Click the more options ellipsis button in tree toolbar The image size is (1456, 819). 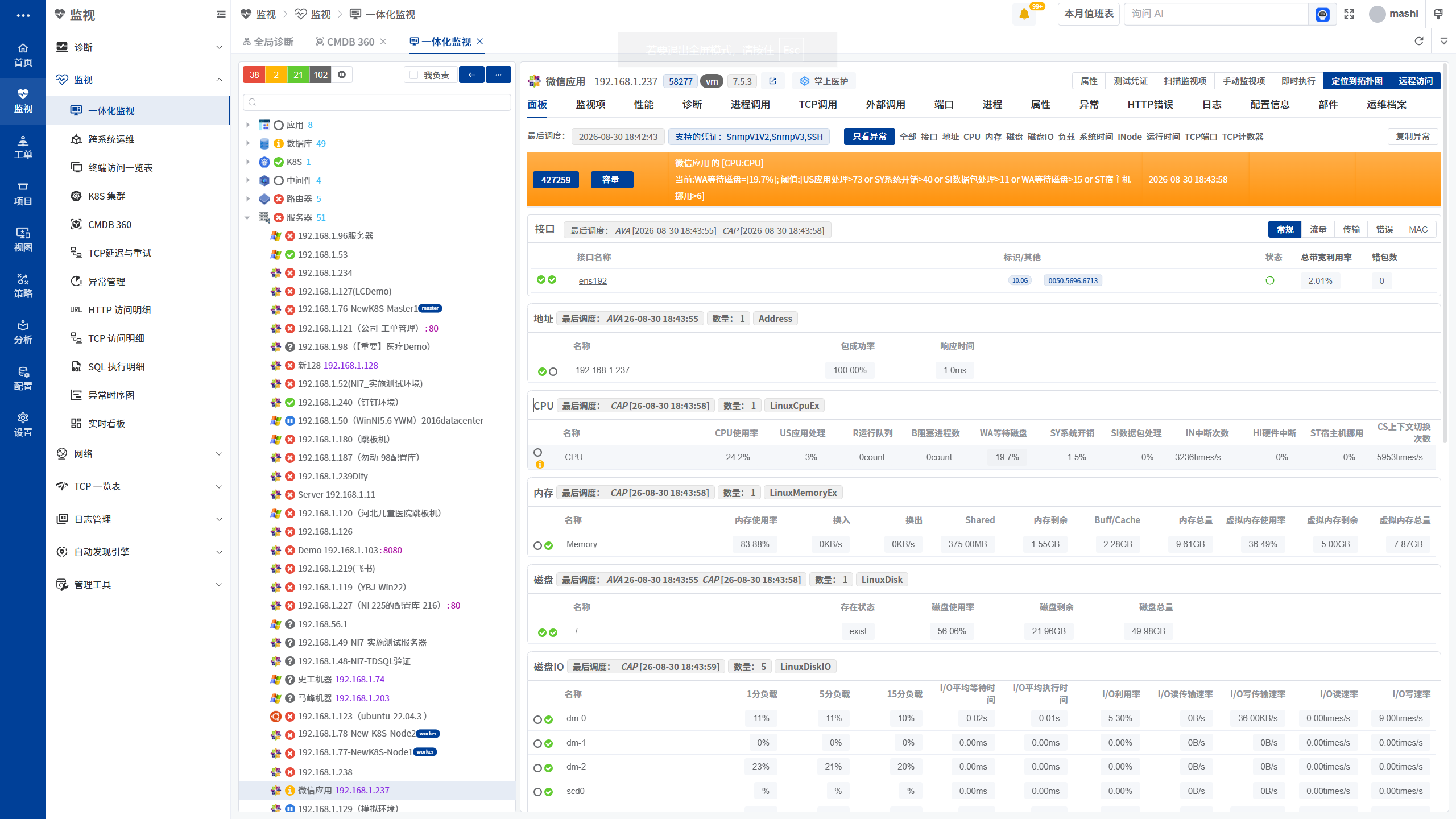point(498,75)
